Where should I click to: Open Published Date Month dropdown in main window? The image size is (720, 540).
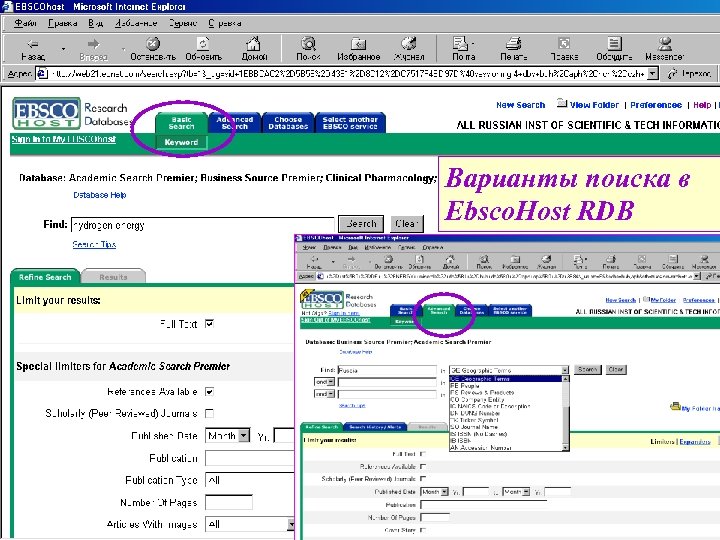tap(244, 435)
